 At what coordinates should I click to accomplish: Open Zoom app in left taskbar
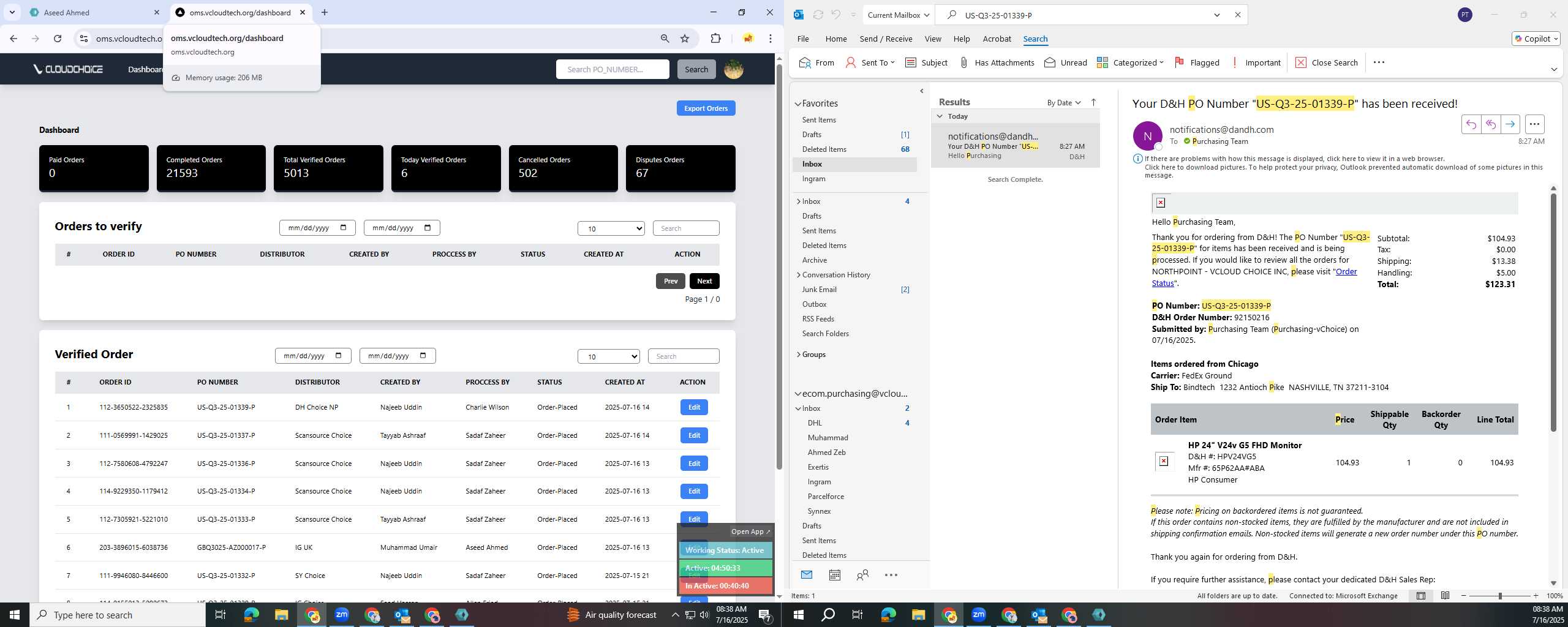[x=342, y=615]
